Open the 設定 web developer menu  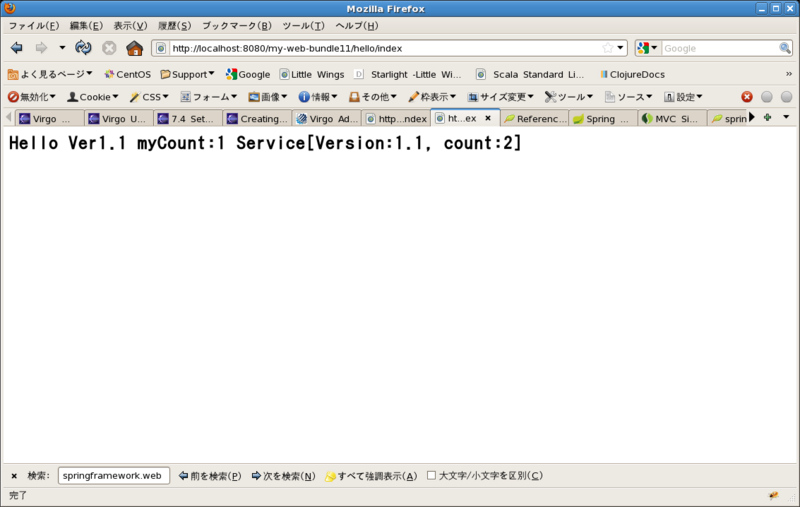tap(683, 97)
